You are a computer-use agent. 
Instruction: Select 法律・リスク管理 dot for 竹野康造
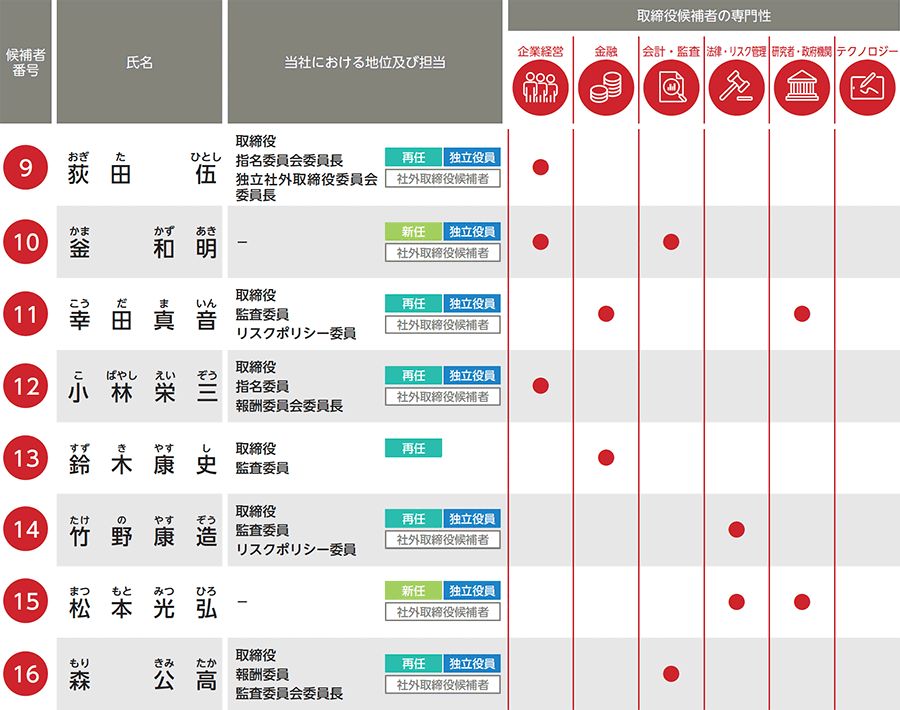(736, 529)
